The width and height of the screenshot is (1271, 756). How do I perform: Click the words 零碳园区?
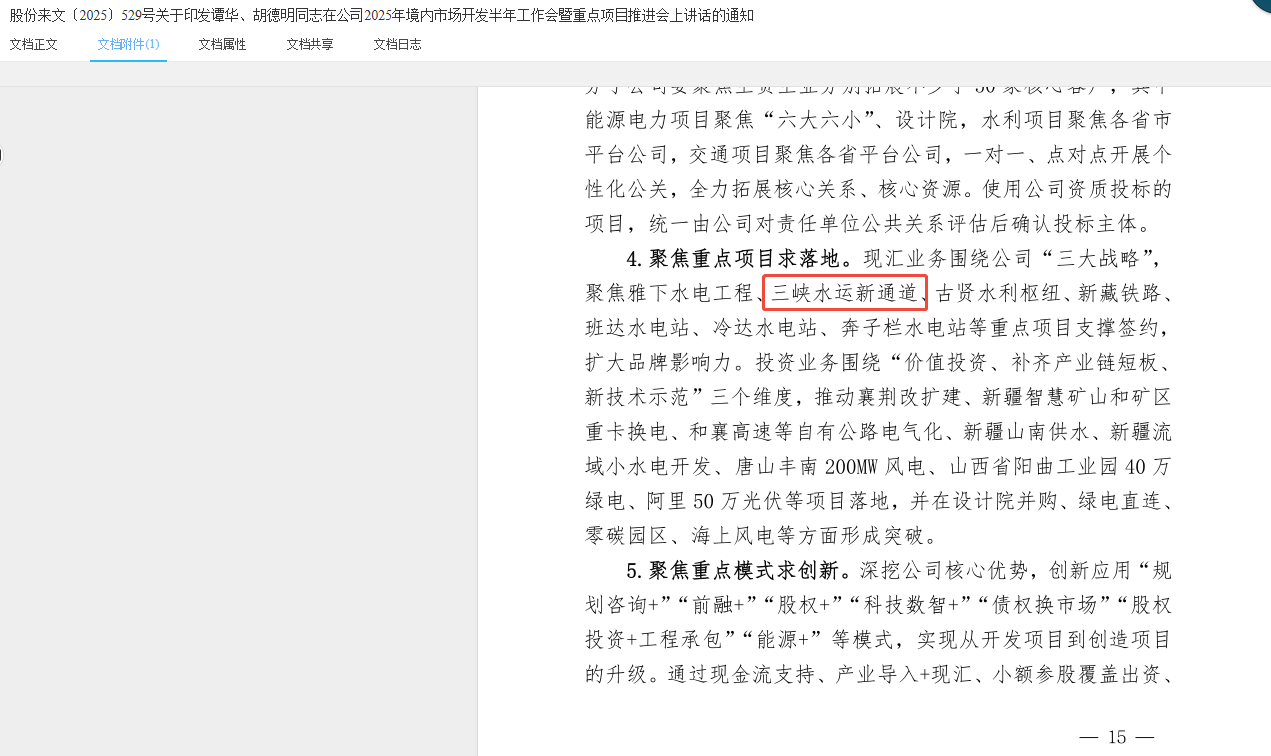click(x=627, y=536)
